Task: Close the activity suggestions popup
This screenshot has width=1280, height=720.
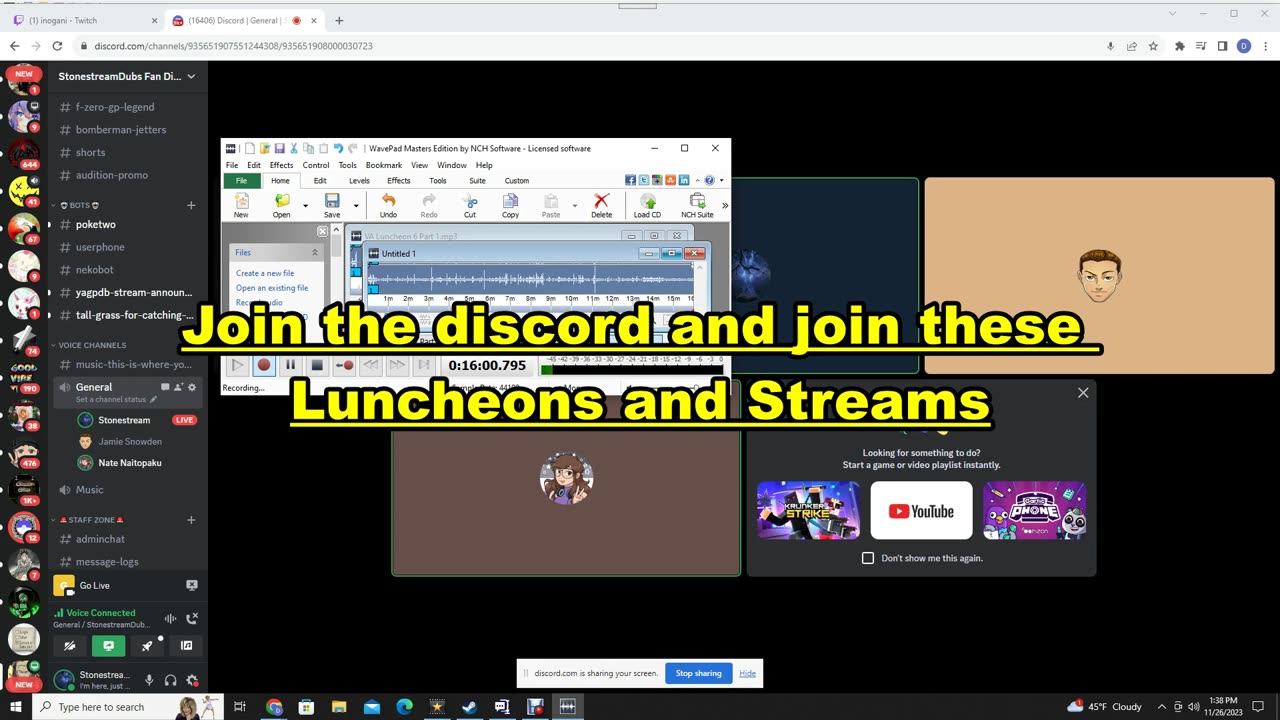Action: point(1083,393)
